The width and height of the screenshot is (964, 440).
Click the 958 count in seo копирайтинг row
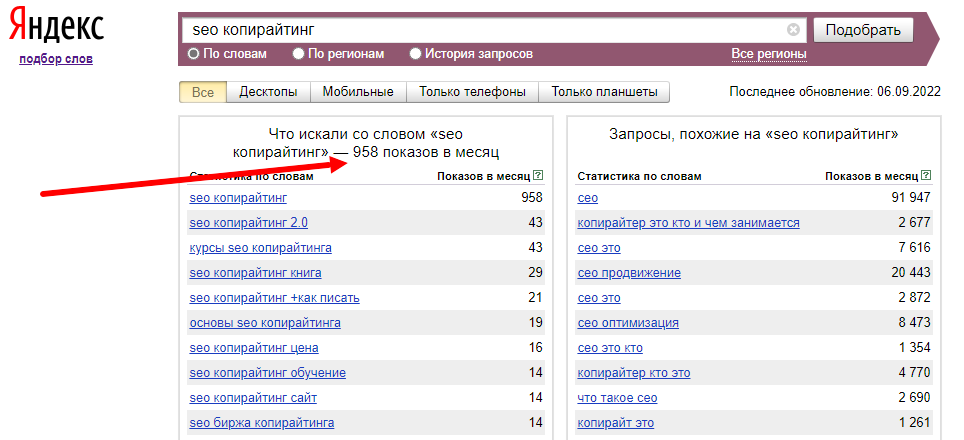tap(532, 198)
